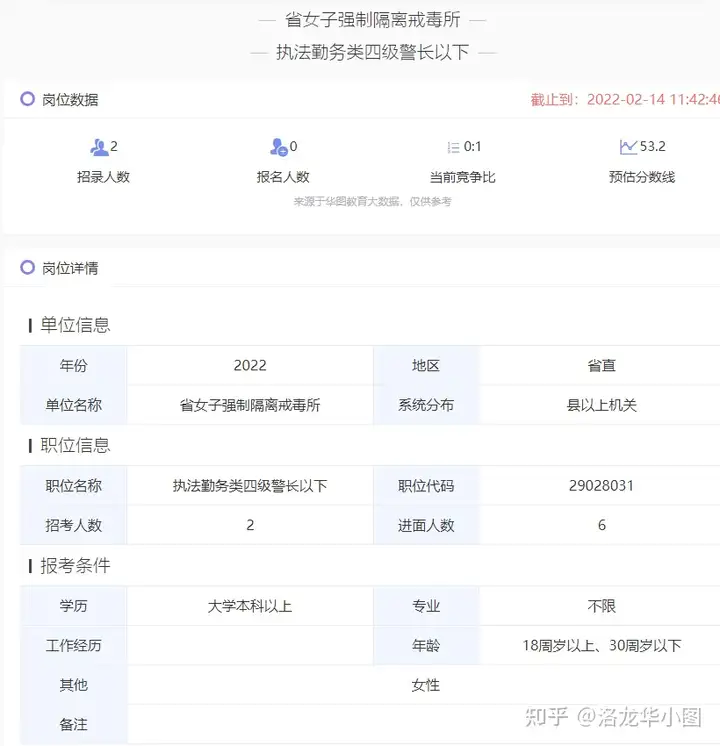Click the competition ratio value 0:1
720x746 pixels.
473,147
